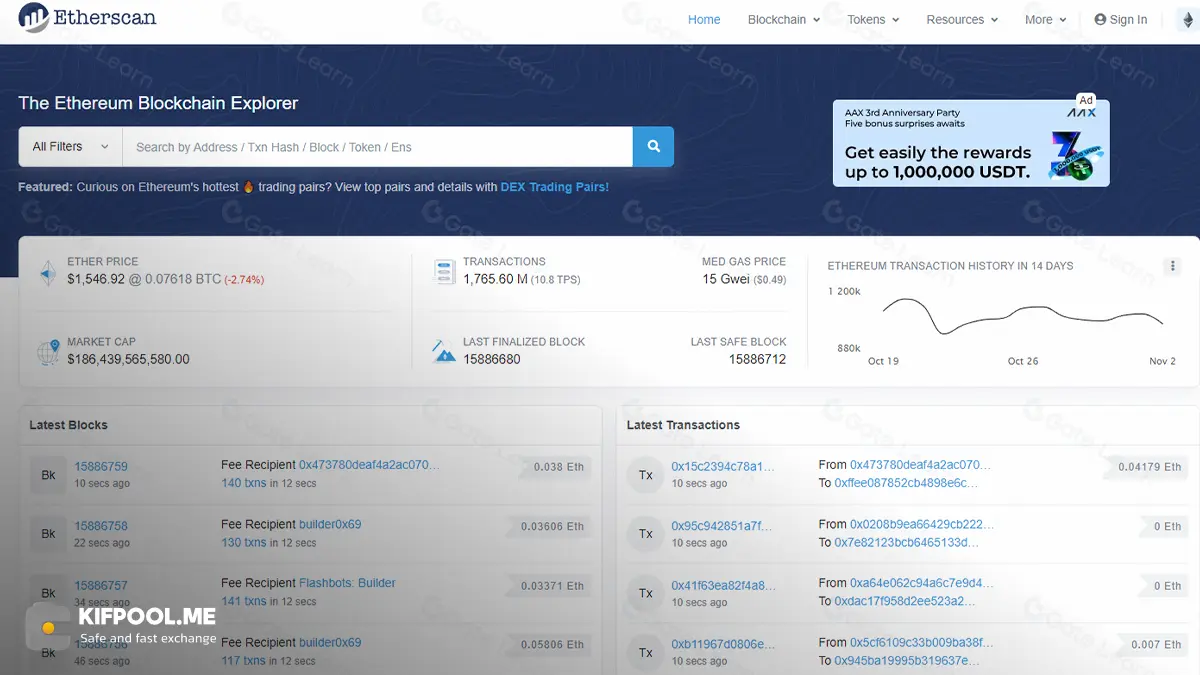Click the Transactions server icon

click(x=445, y=271)
